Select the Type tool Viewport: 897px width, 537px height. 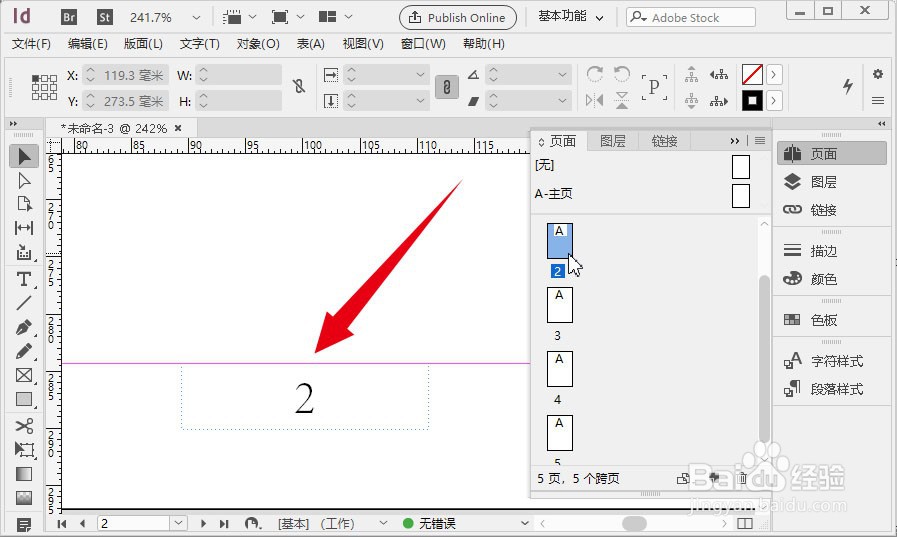24,279
